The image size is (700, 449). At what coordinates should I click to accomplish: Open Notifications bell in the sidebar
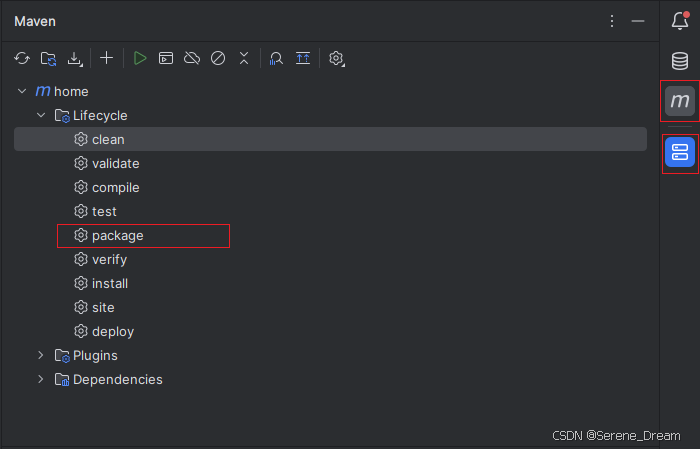point(680,21)
